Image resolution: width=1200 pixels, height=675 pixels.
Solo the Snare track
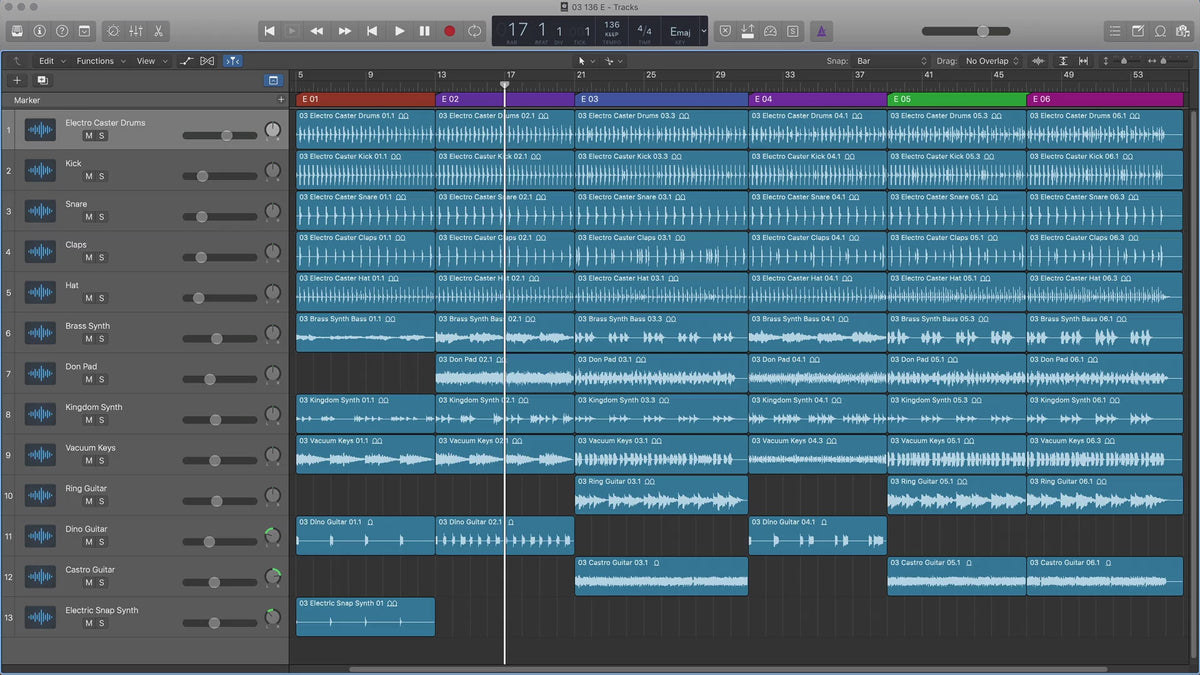pyautogui.click(x=101, y=217)
